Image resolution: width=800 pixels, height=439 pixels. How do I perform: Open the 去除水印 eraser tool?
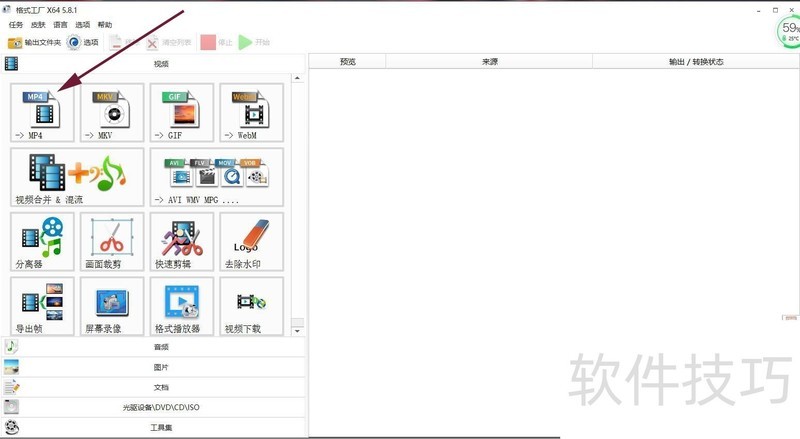click(252, 242)
